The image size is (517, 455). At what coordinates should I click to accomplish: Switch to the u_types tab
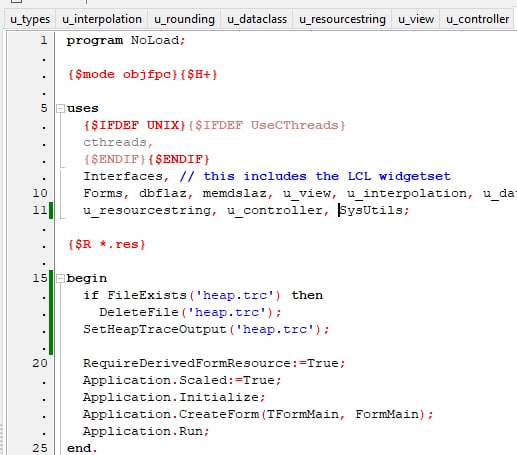(30, 19)
